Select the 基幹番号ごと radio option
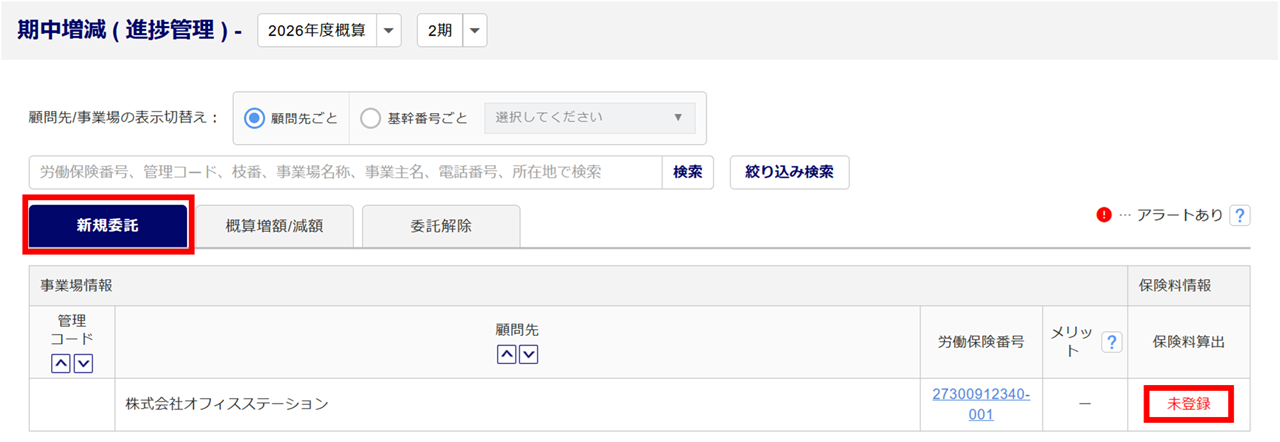 (370, 118)
